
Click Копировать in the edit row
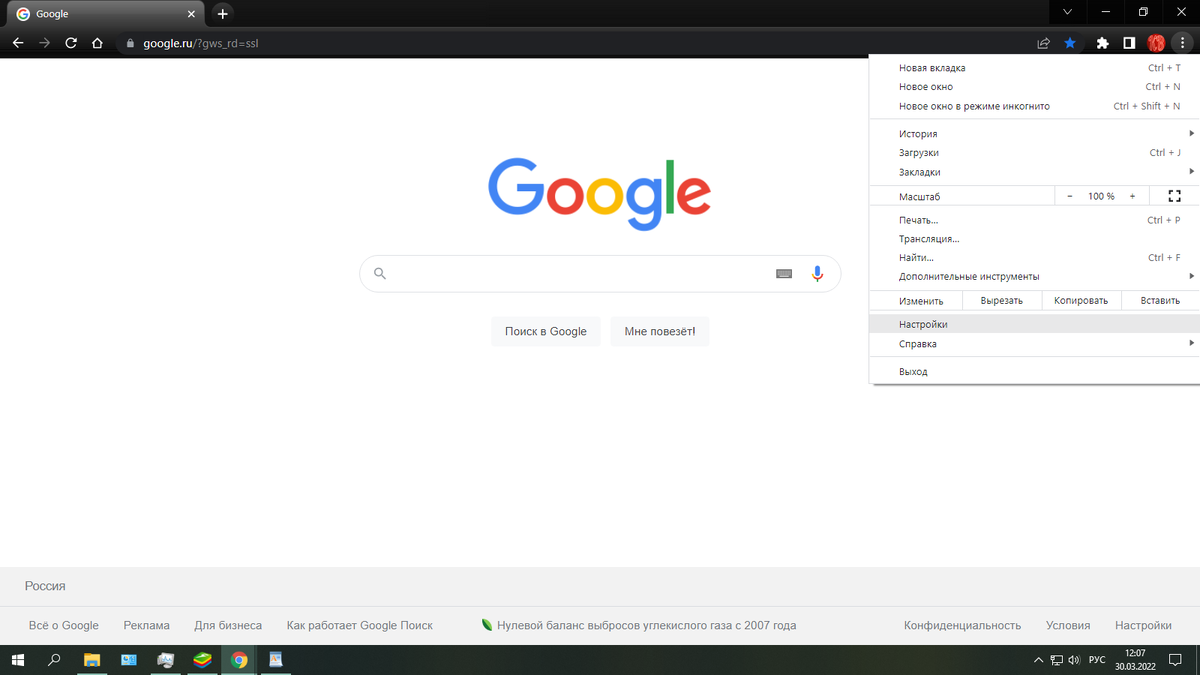click(1081, 300)
